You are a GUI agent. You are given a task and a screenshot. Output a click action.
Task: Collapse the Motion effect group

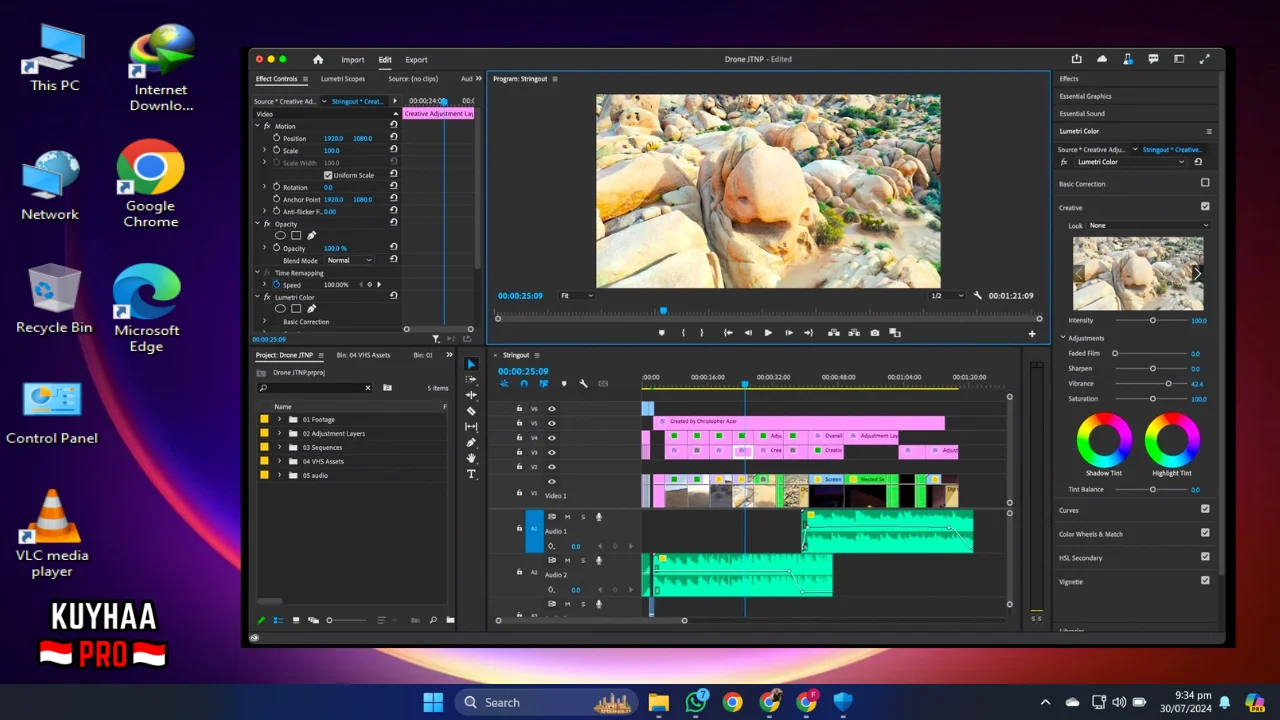tap(257, 126)
